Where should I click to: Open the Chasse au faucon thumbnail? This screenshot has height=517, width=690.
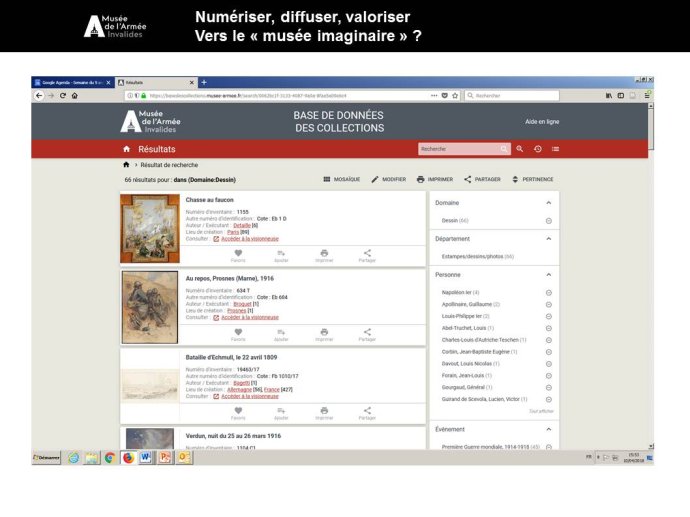[150, 229]
